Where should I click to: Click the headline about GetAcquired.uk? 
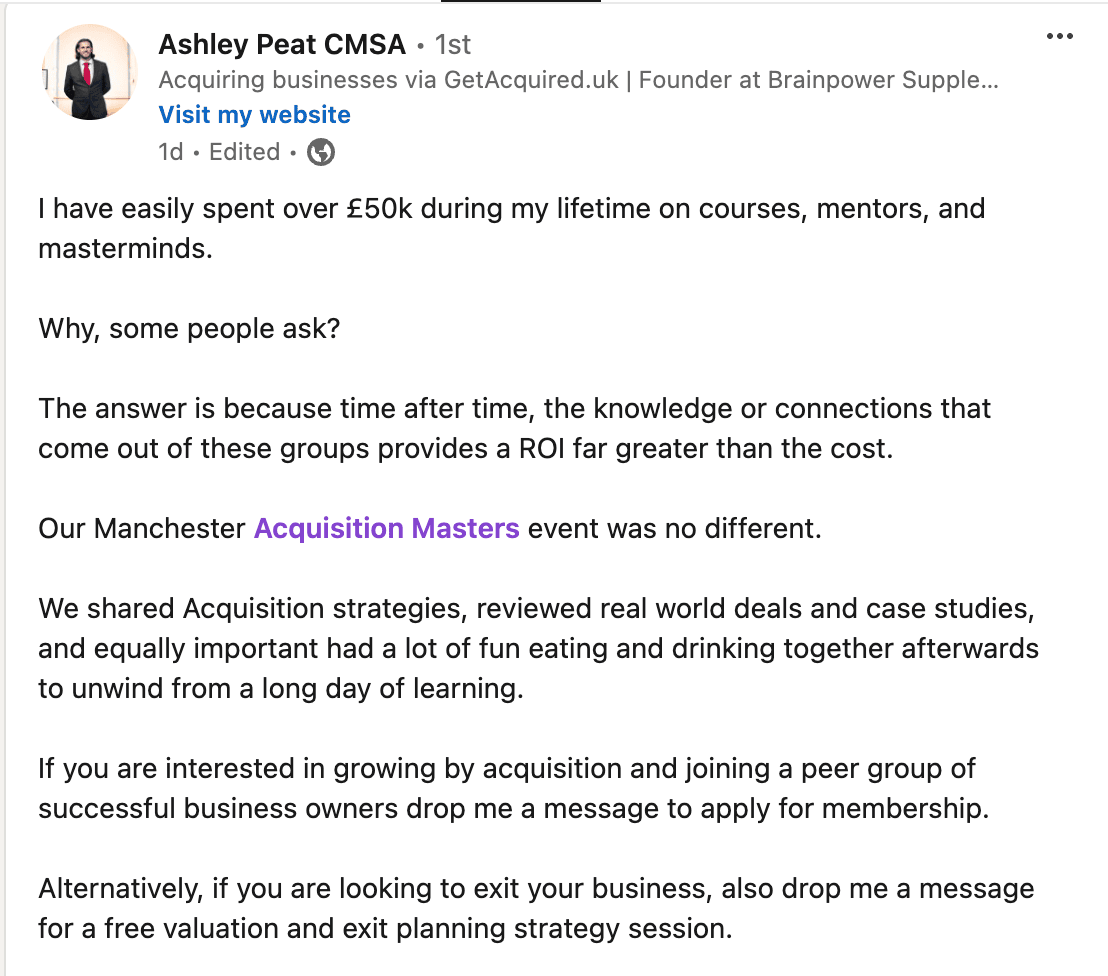point(578,80)
